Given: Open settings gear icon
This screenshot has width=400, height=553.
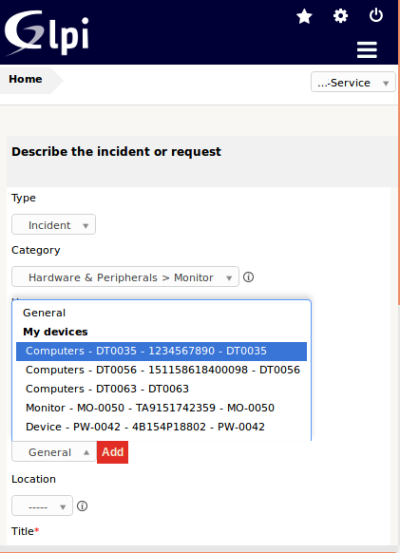Looking at the screenshot, I should [340, 16].
